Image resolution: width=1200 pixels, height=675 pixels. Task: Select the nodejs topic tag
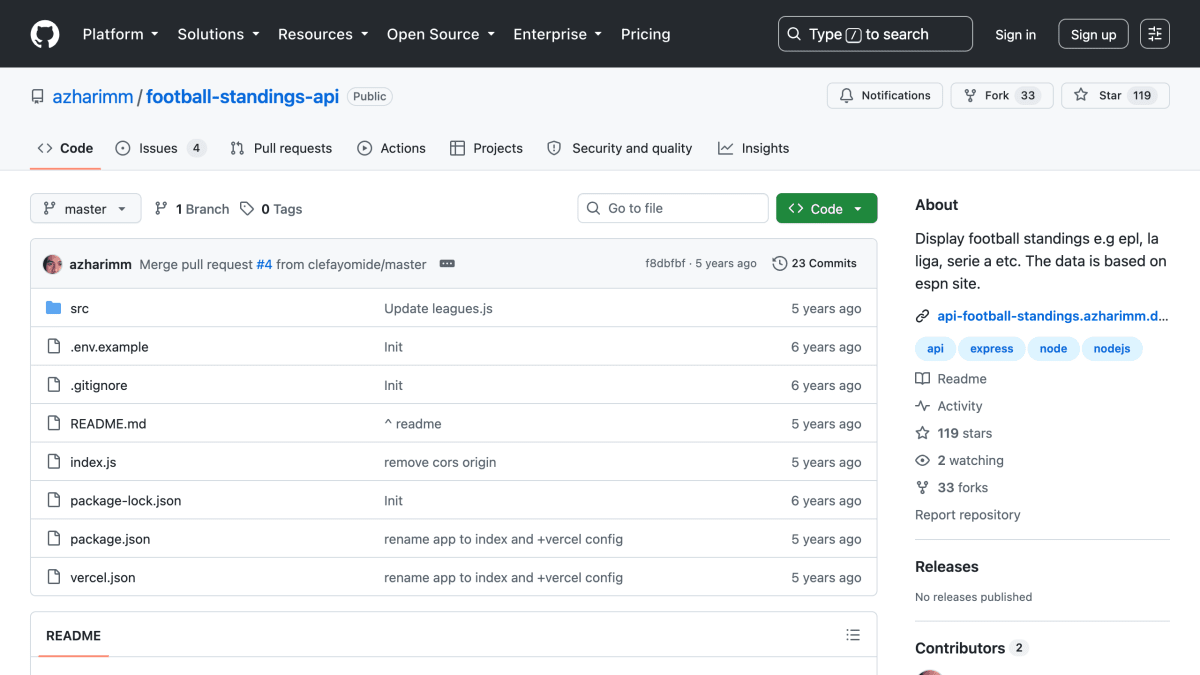[x=1112, y=349]
